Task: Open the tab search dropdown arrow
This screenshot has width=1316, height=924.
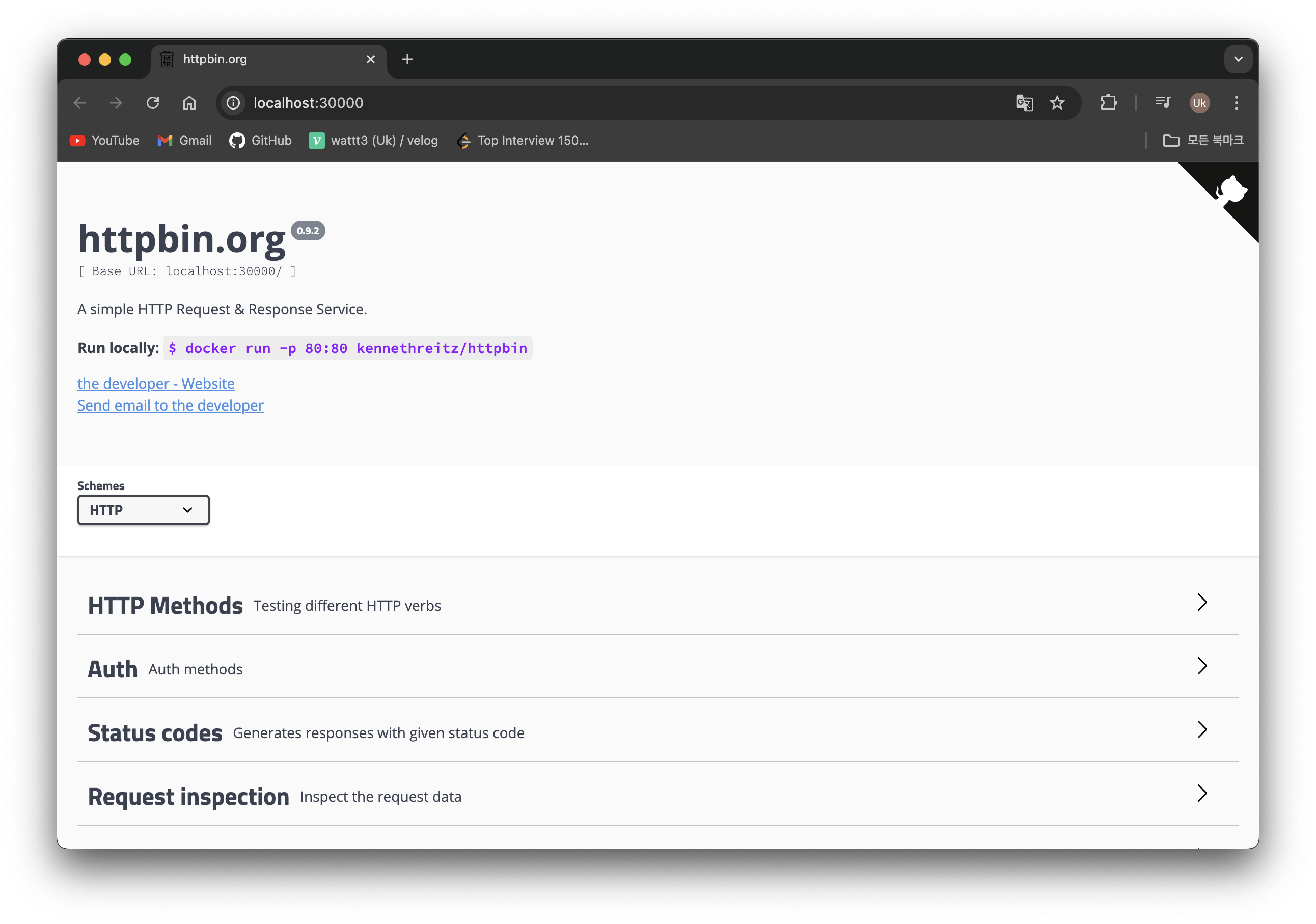Action: [x=1238, y=59]
